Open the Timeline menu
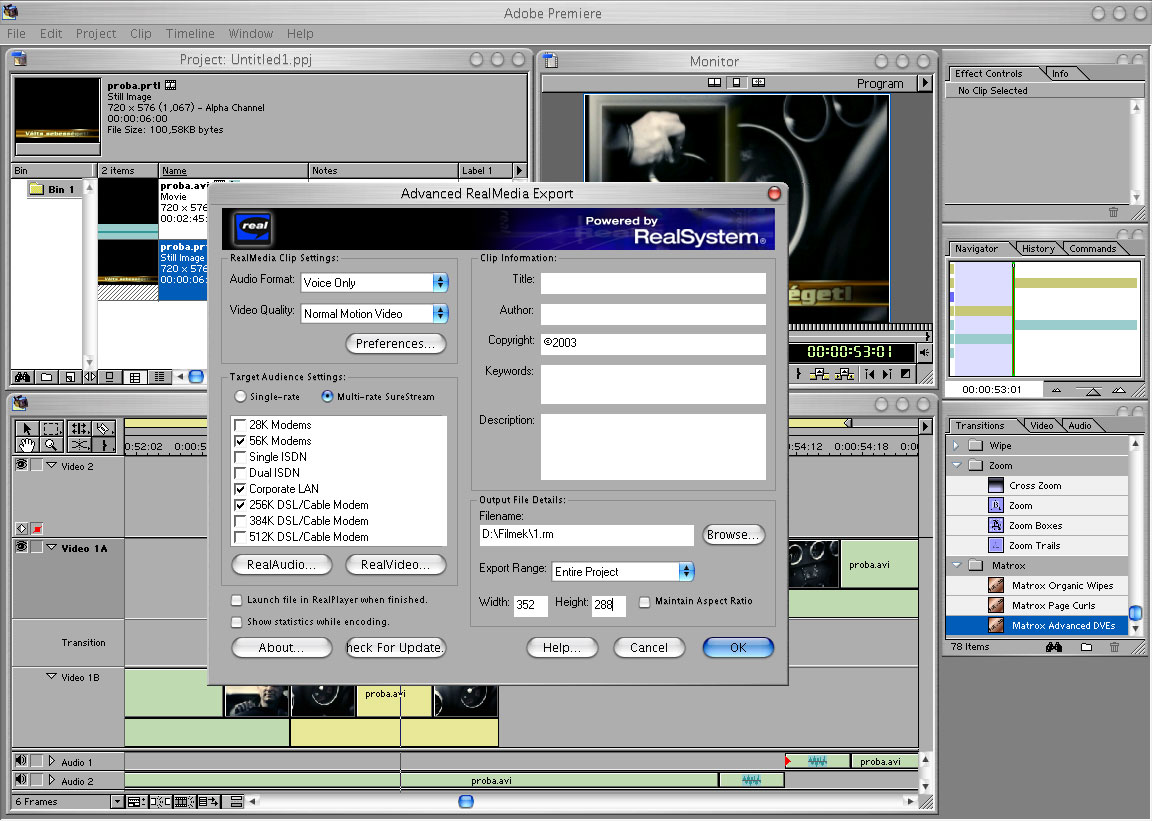This screenshot has width=1152, height=821. tap(190, 34)
